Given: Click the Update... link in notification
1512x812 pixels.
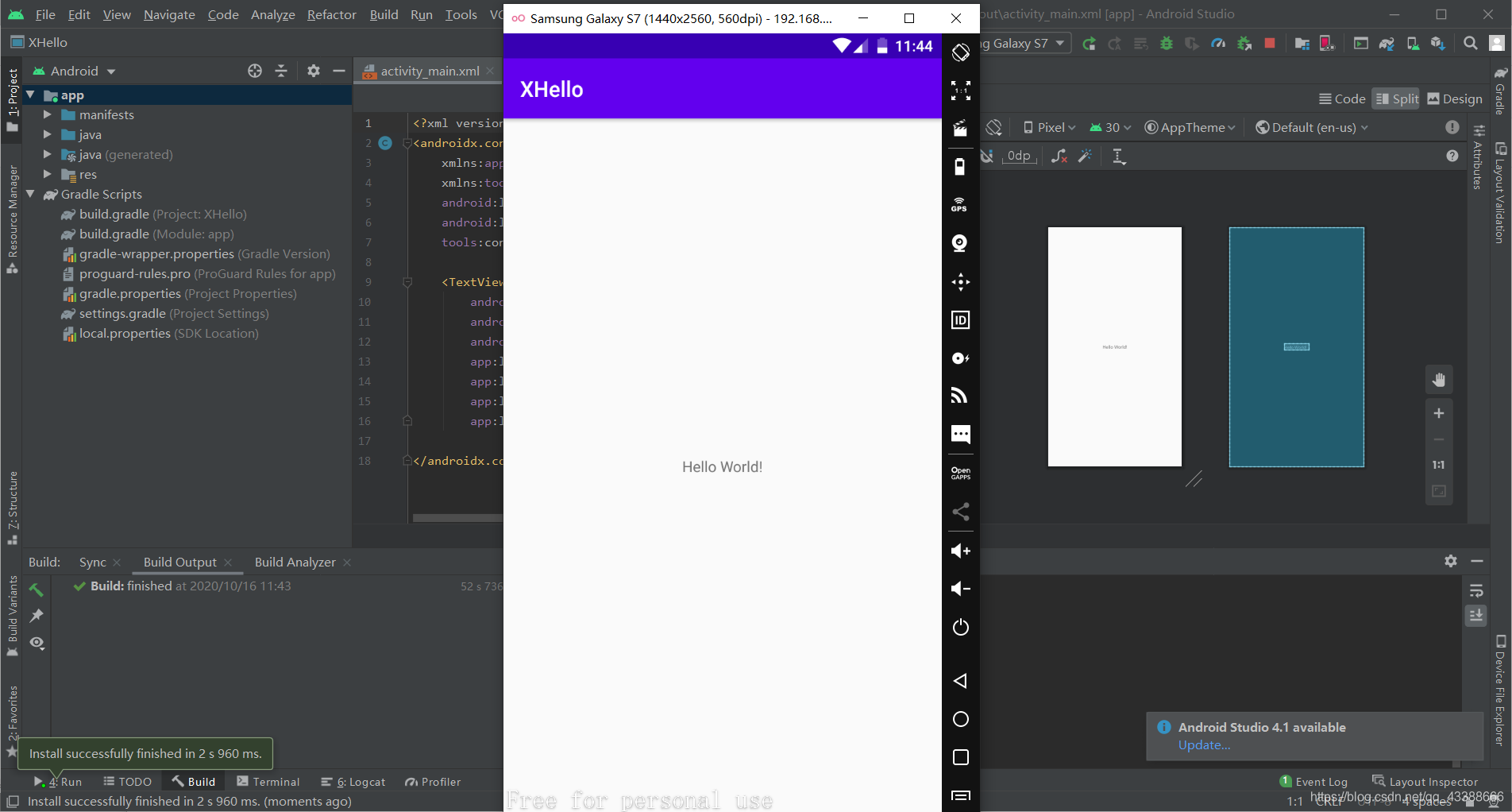Looking at the screenshot, I should pos(1204,745).
